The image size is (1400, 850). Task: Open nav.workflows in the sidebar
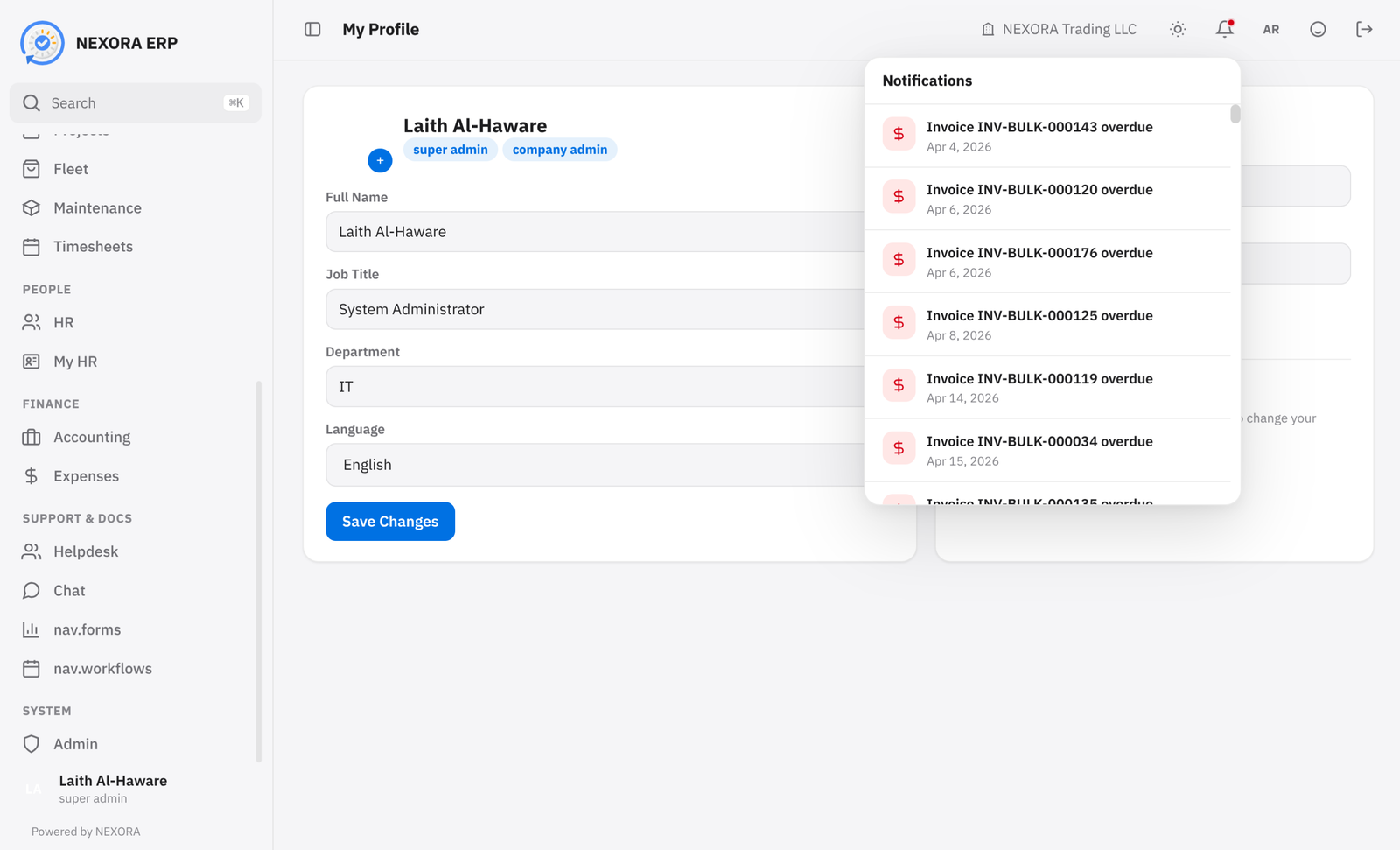coord(136,669)
